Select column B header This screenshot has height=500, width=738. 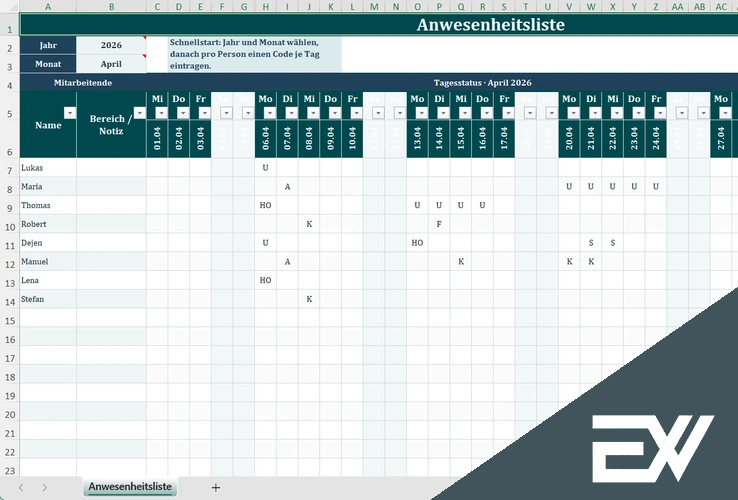click(111, 7)
